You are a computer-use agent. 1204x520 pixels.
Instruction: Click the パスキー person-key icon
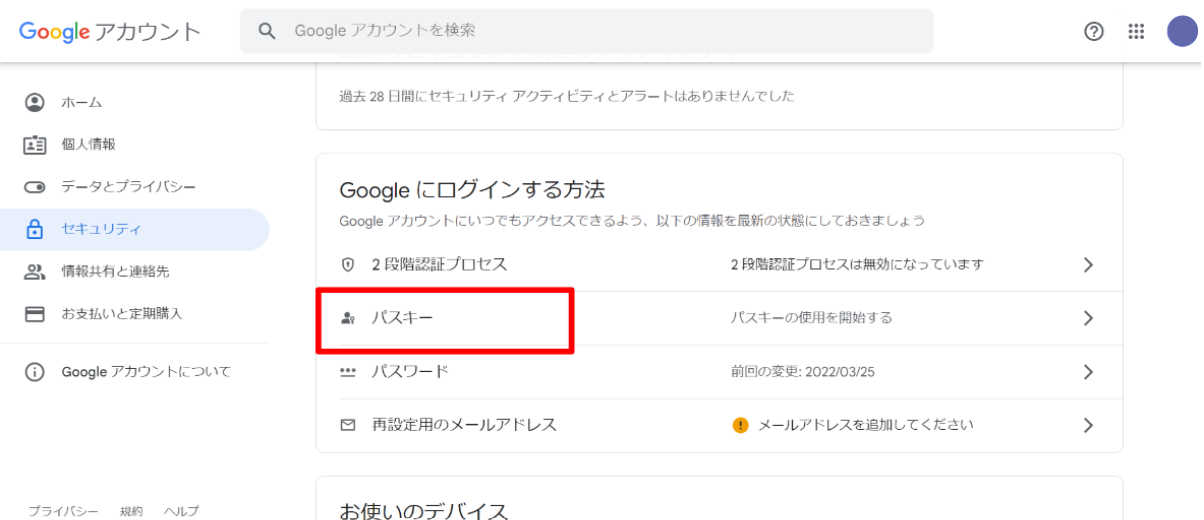348,318
